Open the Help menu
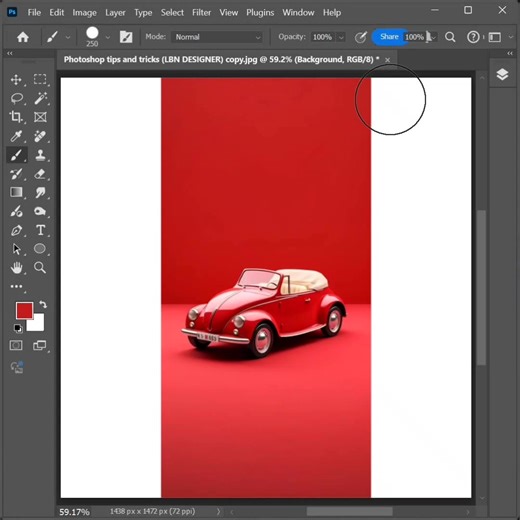 click(x=332, y=13)
